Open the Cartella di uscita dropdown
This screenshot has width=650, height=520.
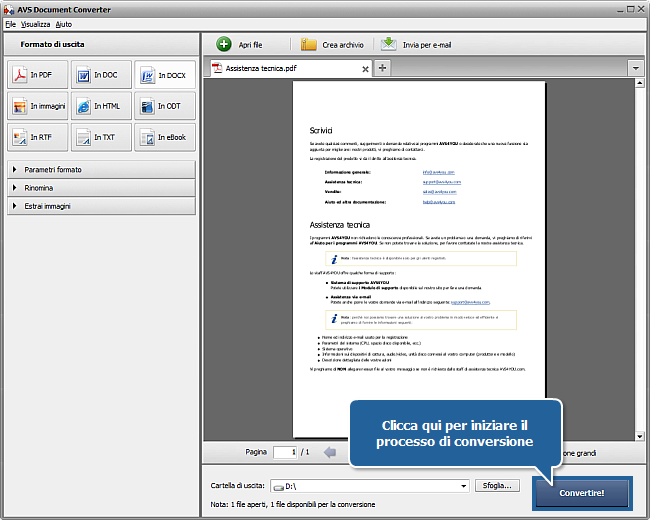click(x=463, y=486)
